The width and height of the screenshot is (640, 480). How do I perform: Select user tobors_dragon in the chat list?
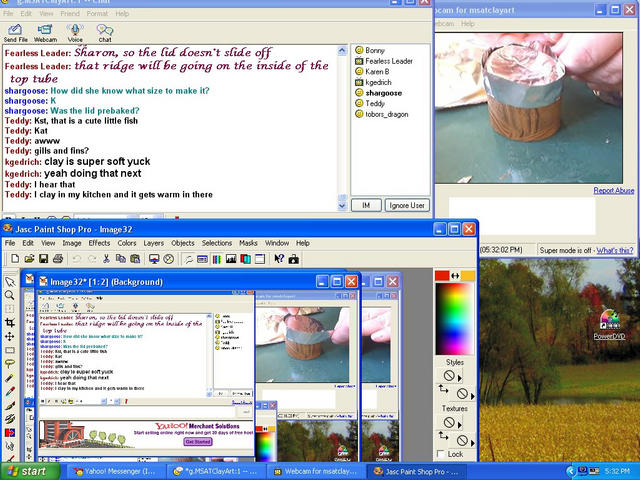coord(382,114)
